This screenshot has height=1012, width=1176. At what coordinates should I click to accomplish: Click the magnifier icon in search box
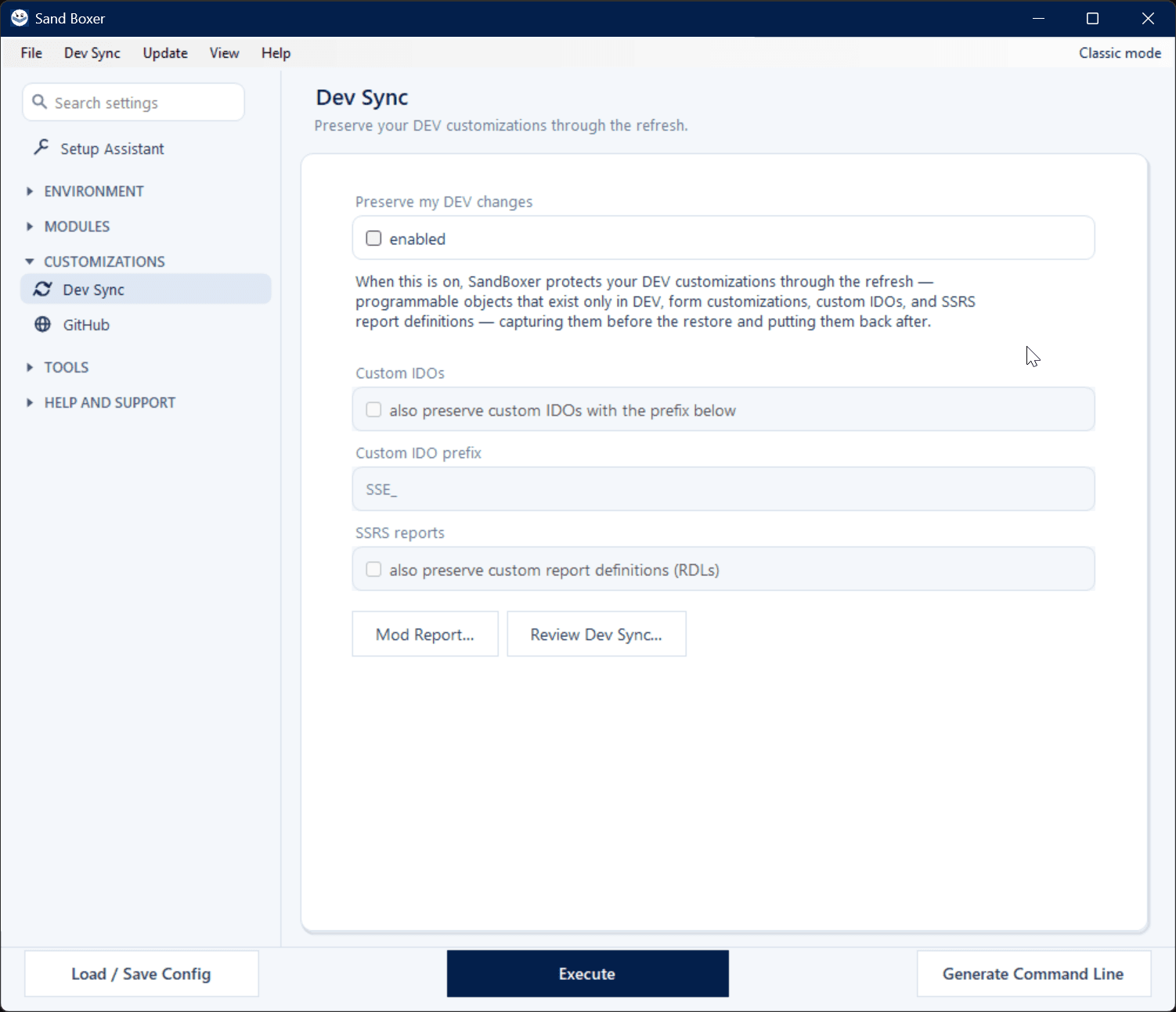[x=39, y=103]
